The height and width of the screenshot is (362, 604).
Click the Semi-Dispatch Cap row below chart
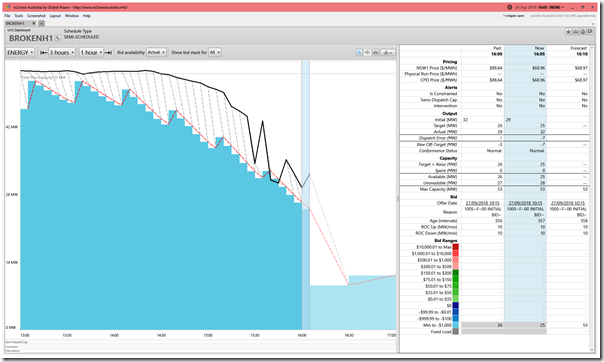coord(200,342)
